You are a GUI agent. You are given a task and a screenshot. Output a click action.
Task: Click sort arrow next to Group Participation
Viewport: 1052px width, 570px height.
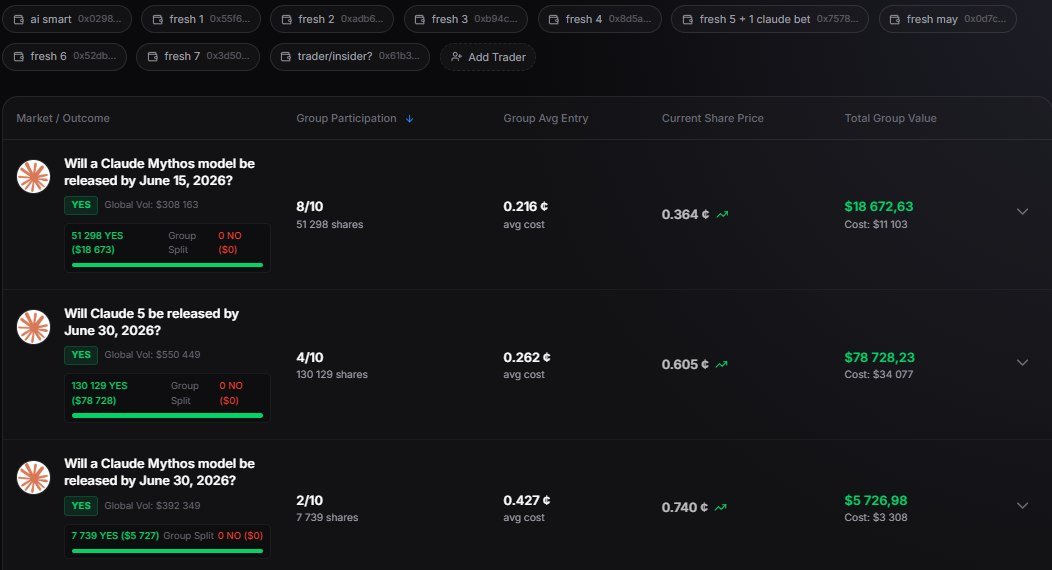pyautogui.click(x=409, y=119)
